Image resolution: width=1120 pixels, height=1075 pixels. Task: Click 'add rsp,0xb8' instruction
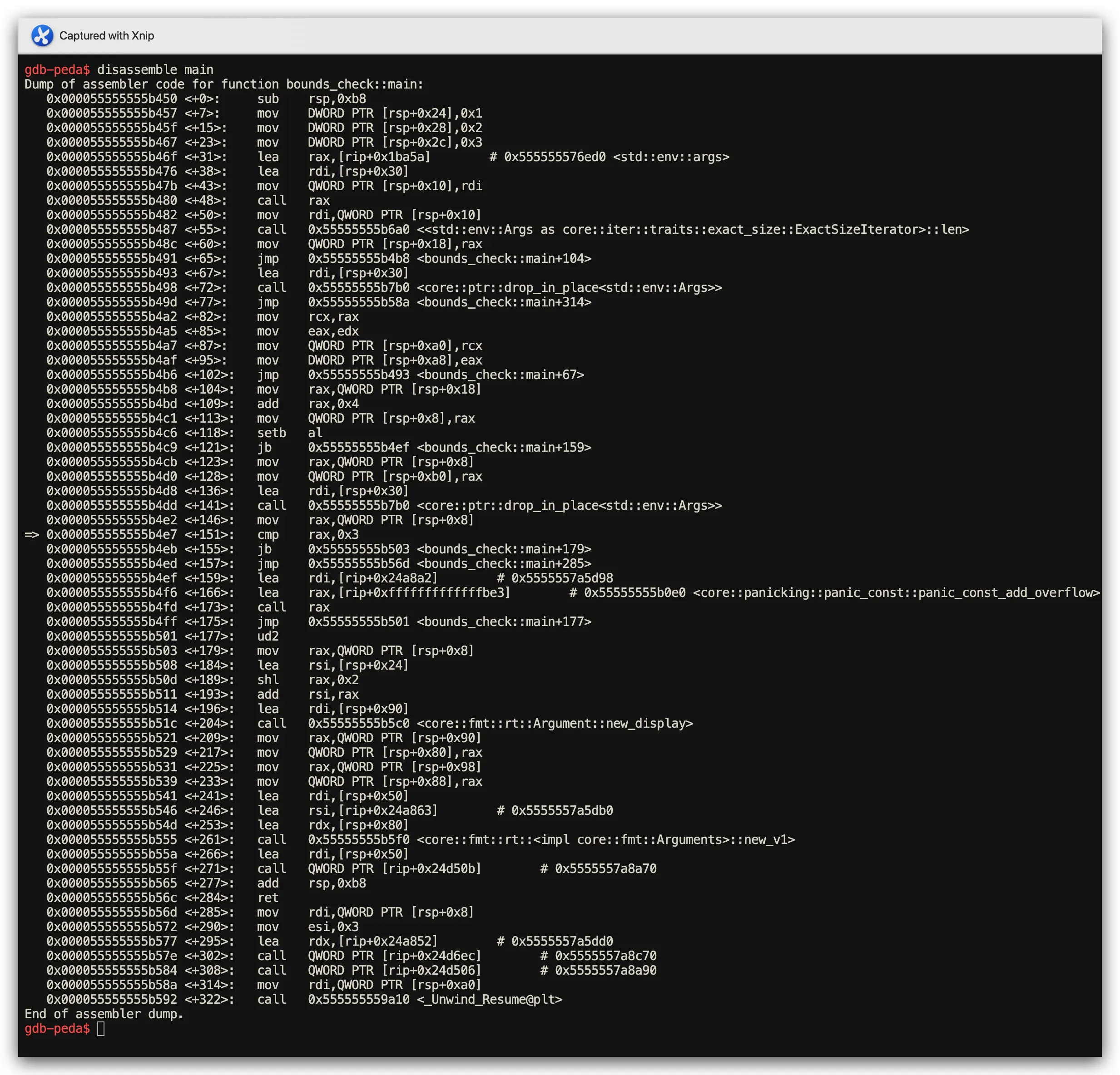[x=312, y=883]
